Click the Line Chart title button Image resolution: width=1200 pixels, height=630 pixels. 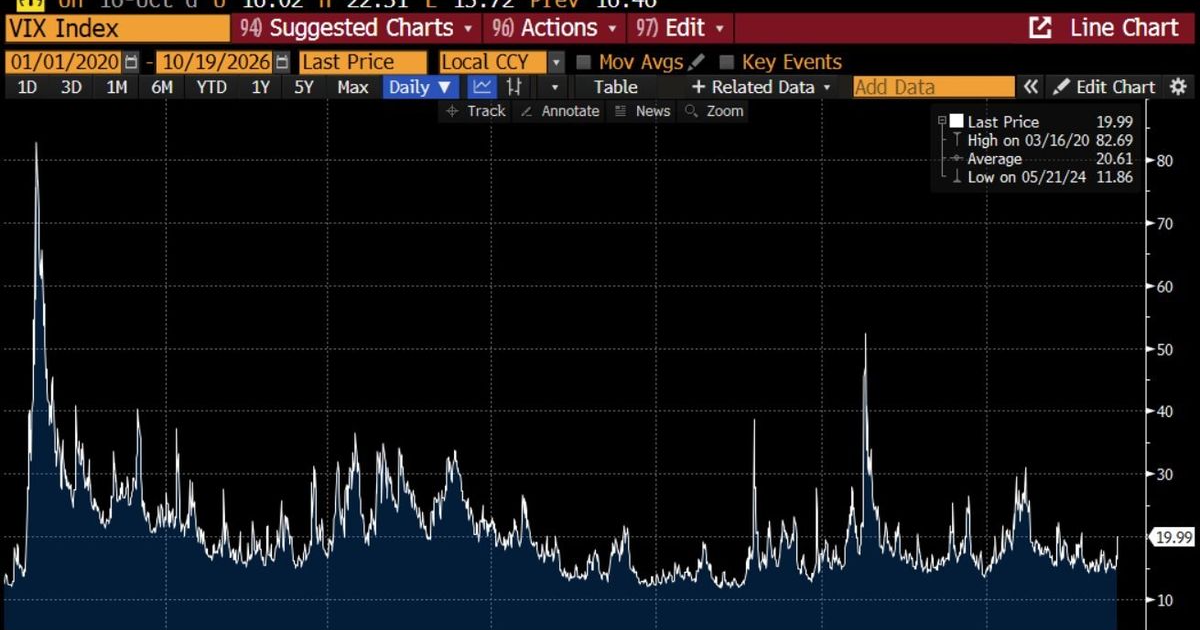click(1124, 27)
